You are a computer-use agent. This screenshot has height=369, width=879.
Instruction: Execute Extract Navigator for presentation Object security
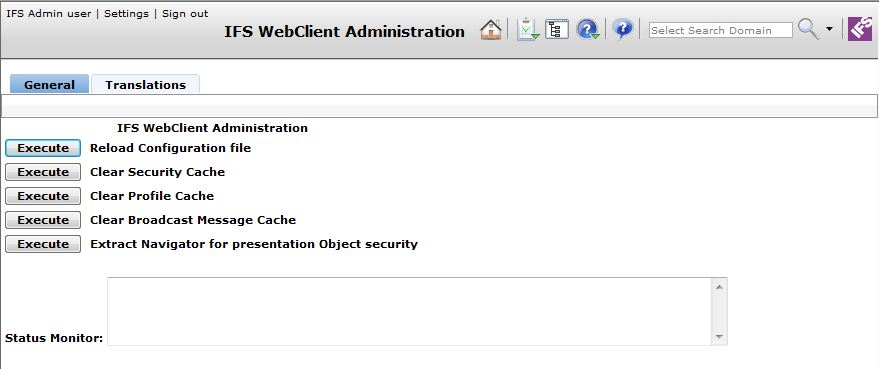(43, 244)
